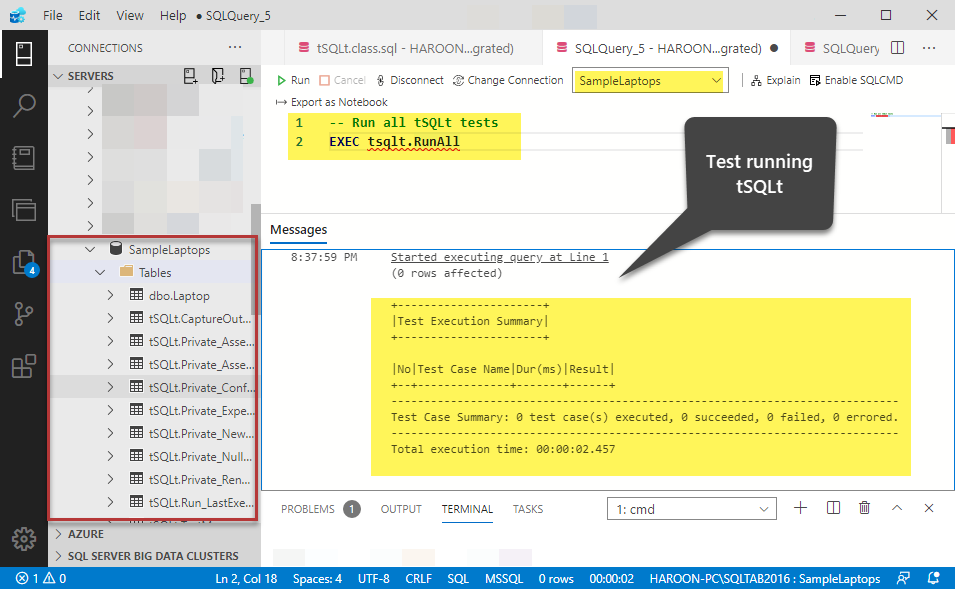
Task: Open the Source Control icon
Action: [x=24, y=314]
